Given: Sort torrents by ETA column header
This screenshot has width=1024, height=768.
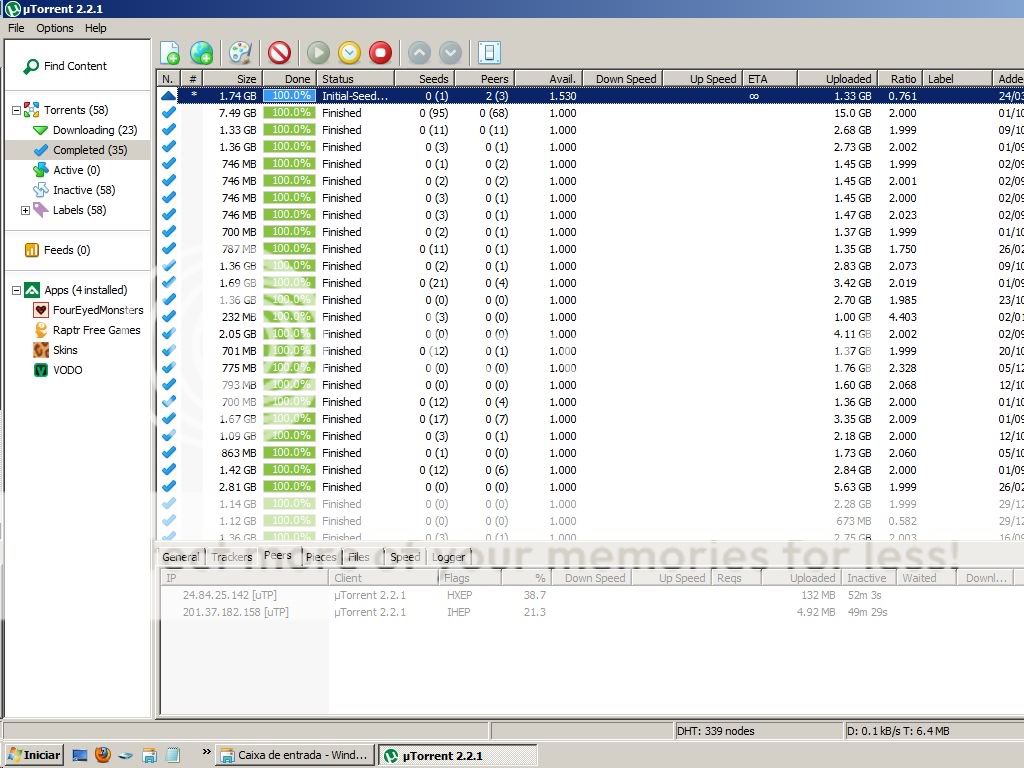Looking at the screenshot, I should click(771, 79).
